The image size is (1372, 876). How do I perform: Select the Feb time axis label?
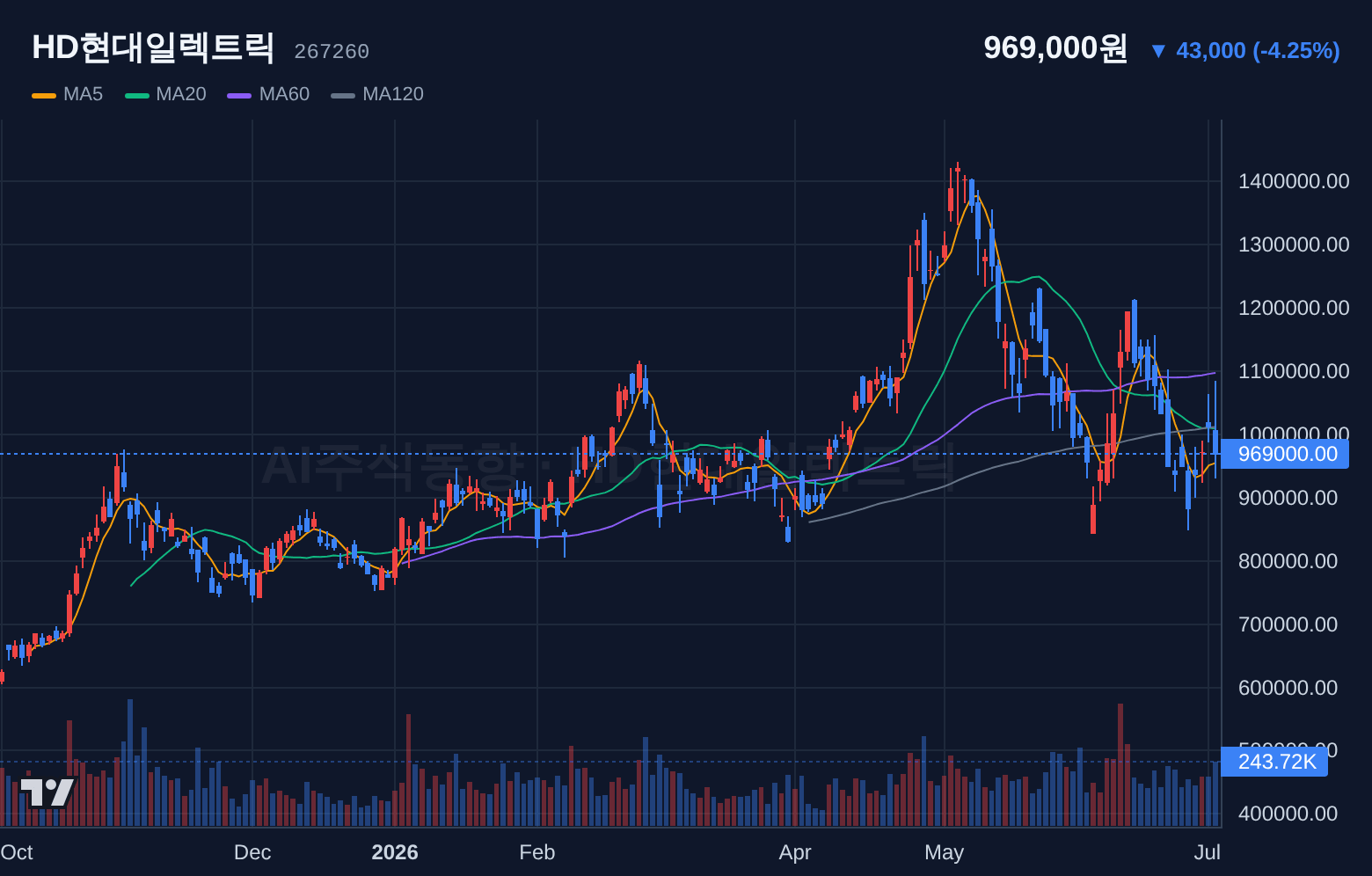click(537, 852)
